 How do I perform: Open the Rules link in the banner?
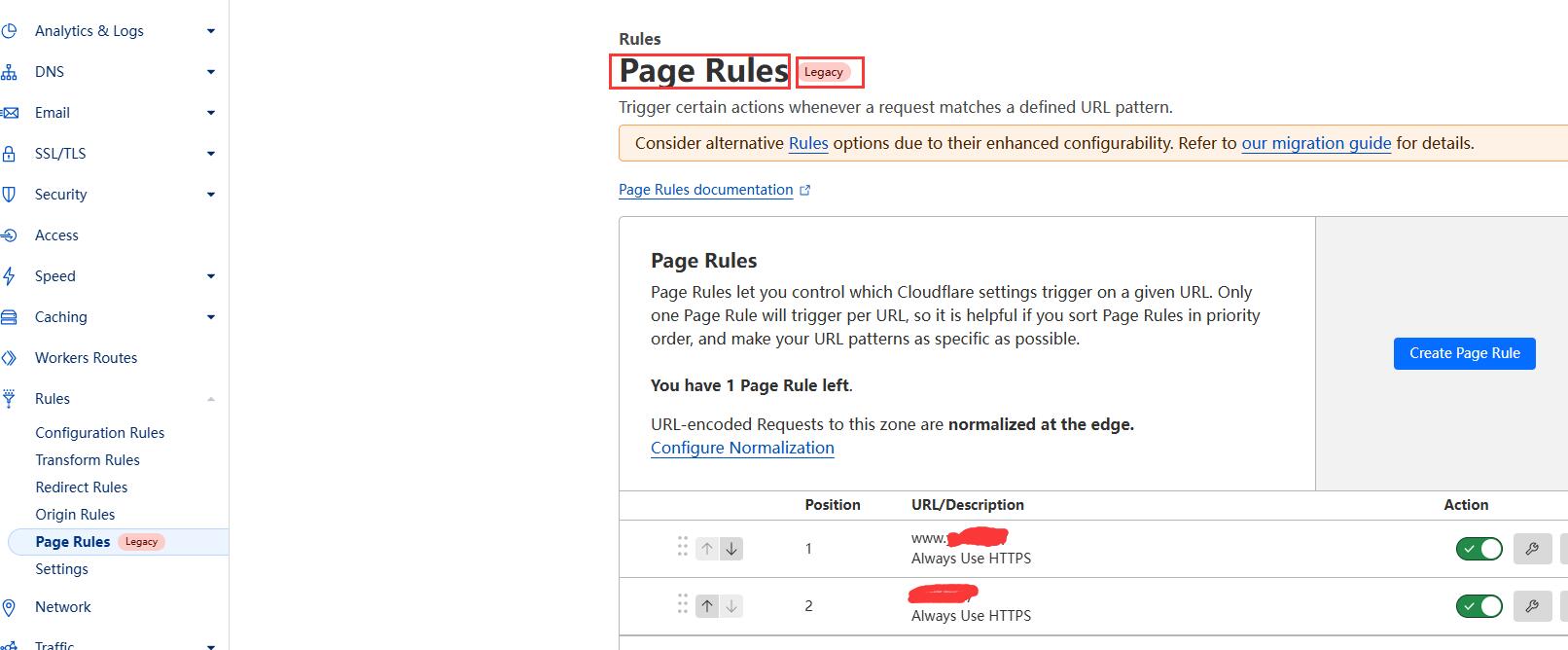(x=808, y=143)
